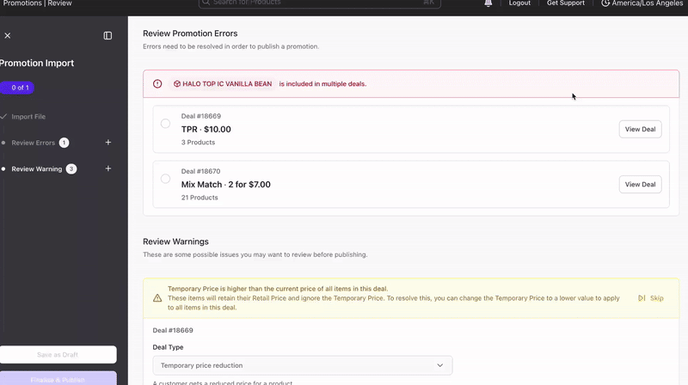
Task: Click the Skip icon on warning
Action: [x=641, y=298]
